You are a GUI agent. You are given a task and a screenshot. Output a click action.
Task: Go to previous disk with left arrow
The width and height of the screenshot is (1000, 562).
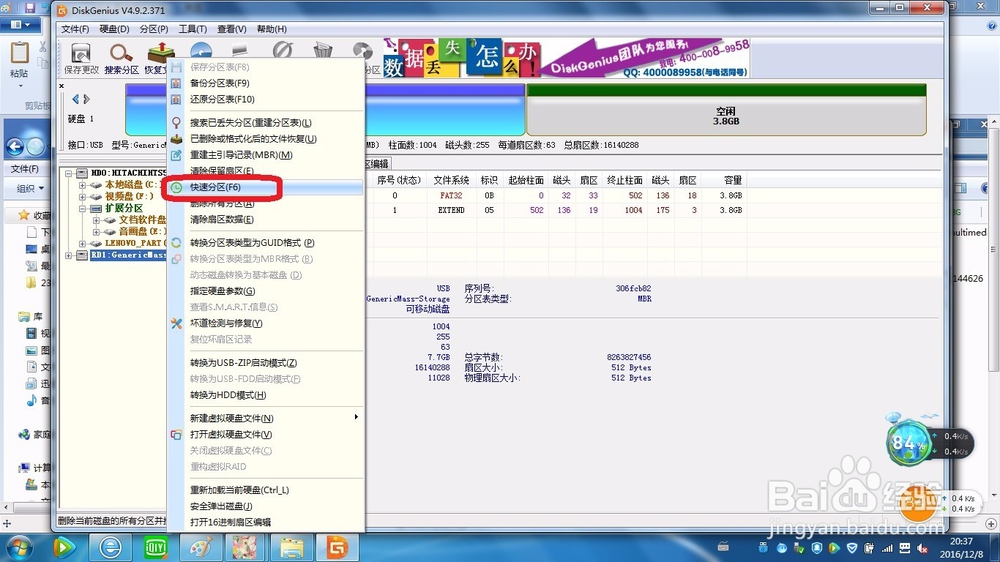75,99
